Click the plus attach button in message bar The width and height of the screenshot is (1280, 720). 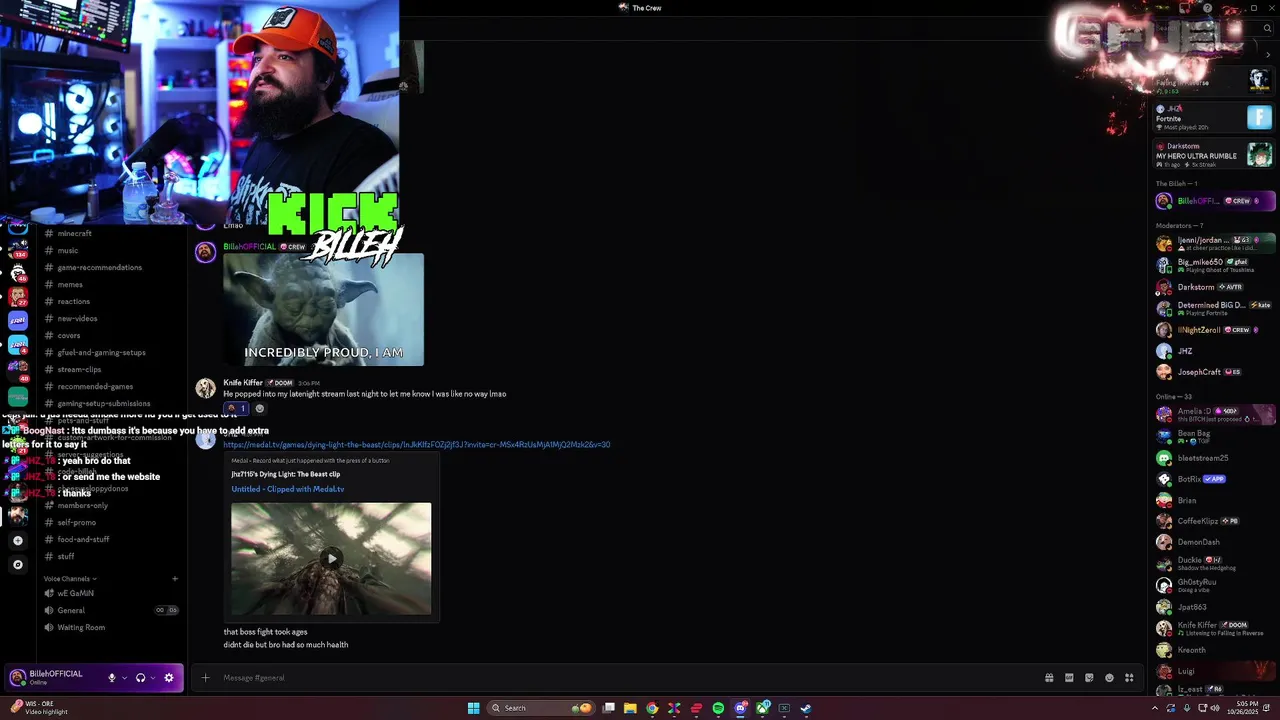coord(205,678)
